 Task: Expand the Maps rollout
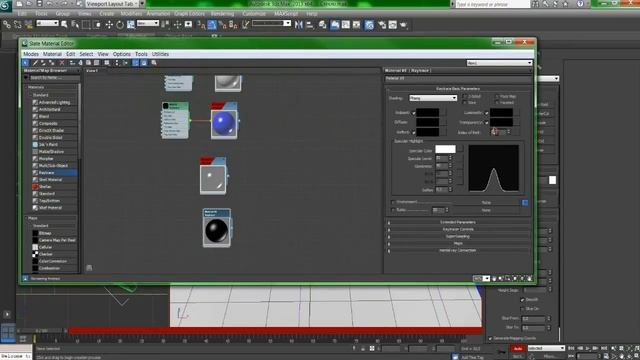pos(458,243)
